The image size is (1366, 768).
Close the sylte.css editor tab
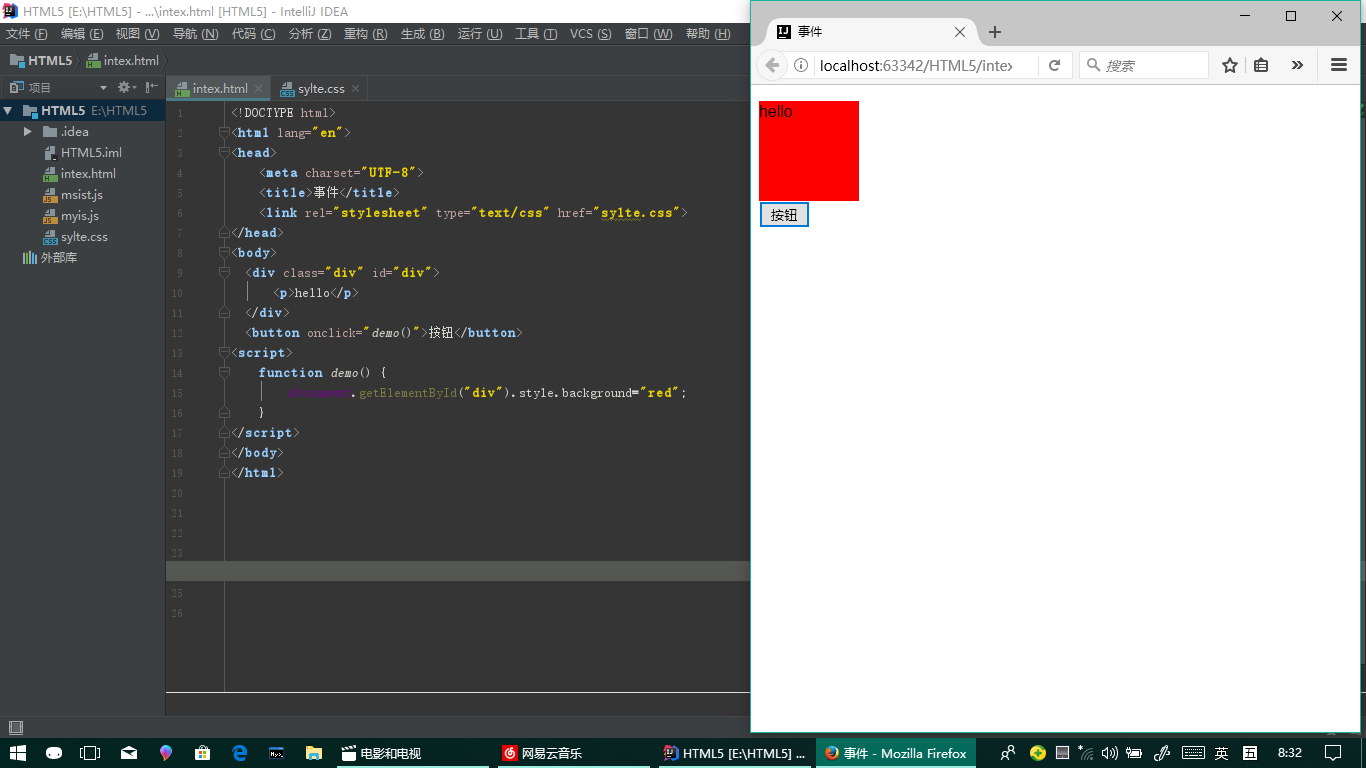pos(355,89)
